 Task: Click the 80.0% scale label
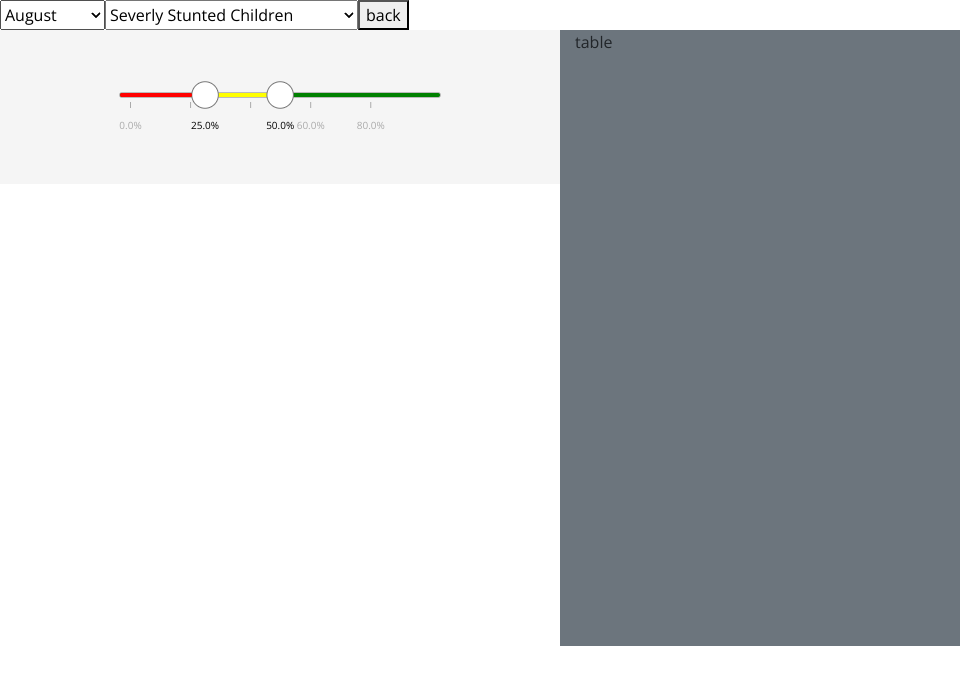click(x=371, y=126)
